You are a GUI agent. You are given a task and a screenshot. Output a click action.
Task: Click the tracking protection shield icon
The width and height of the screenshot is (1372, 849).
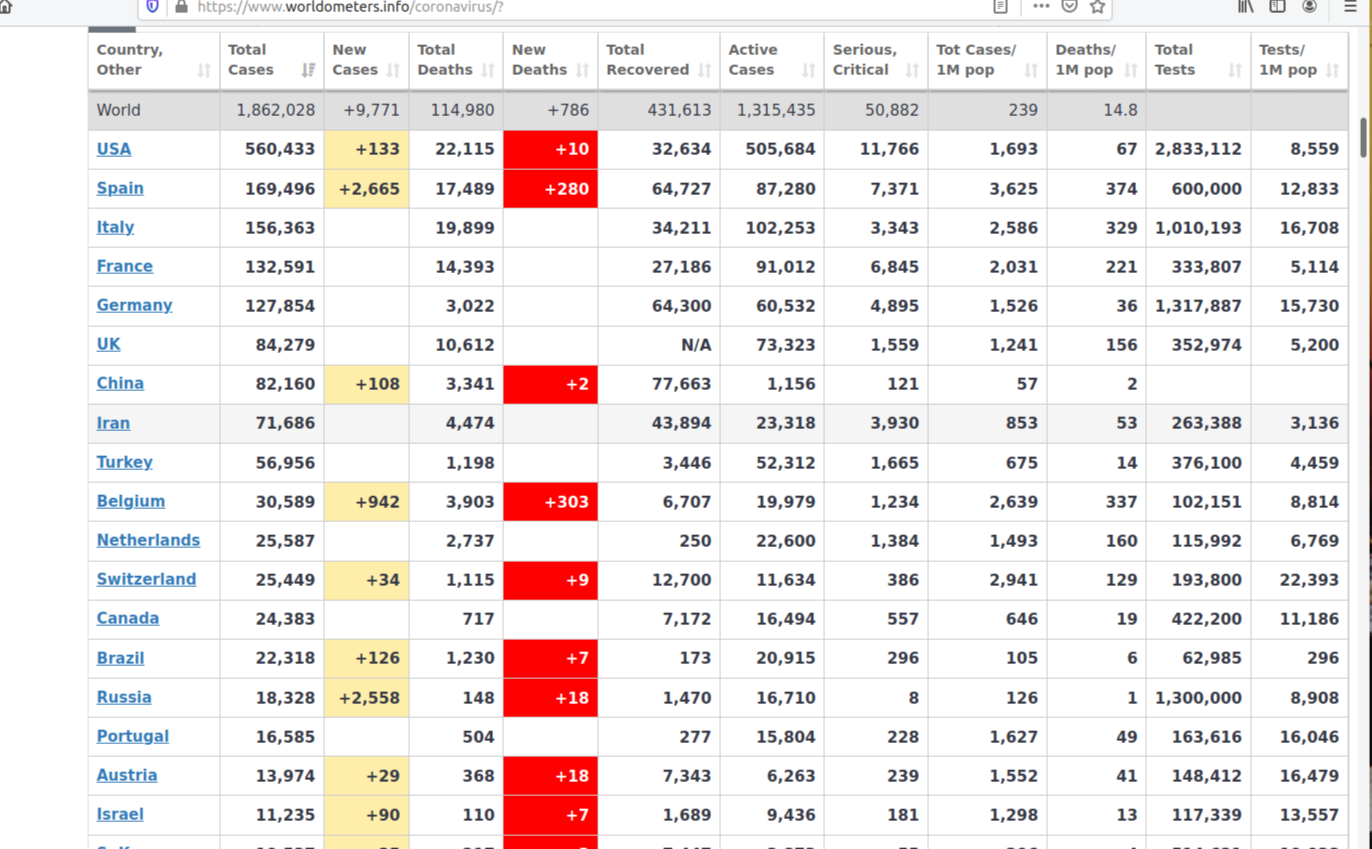(152, 6)
